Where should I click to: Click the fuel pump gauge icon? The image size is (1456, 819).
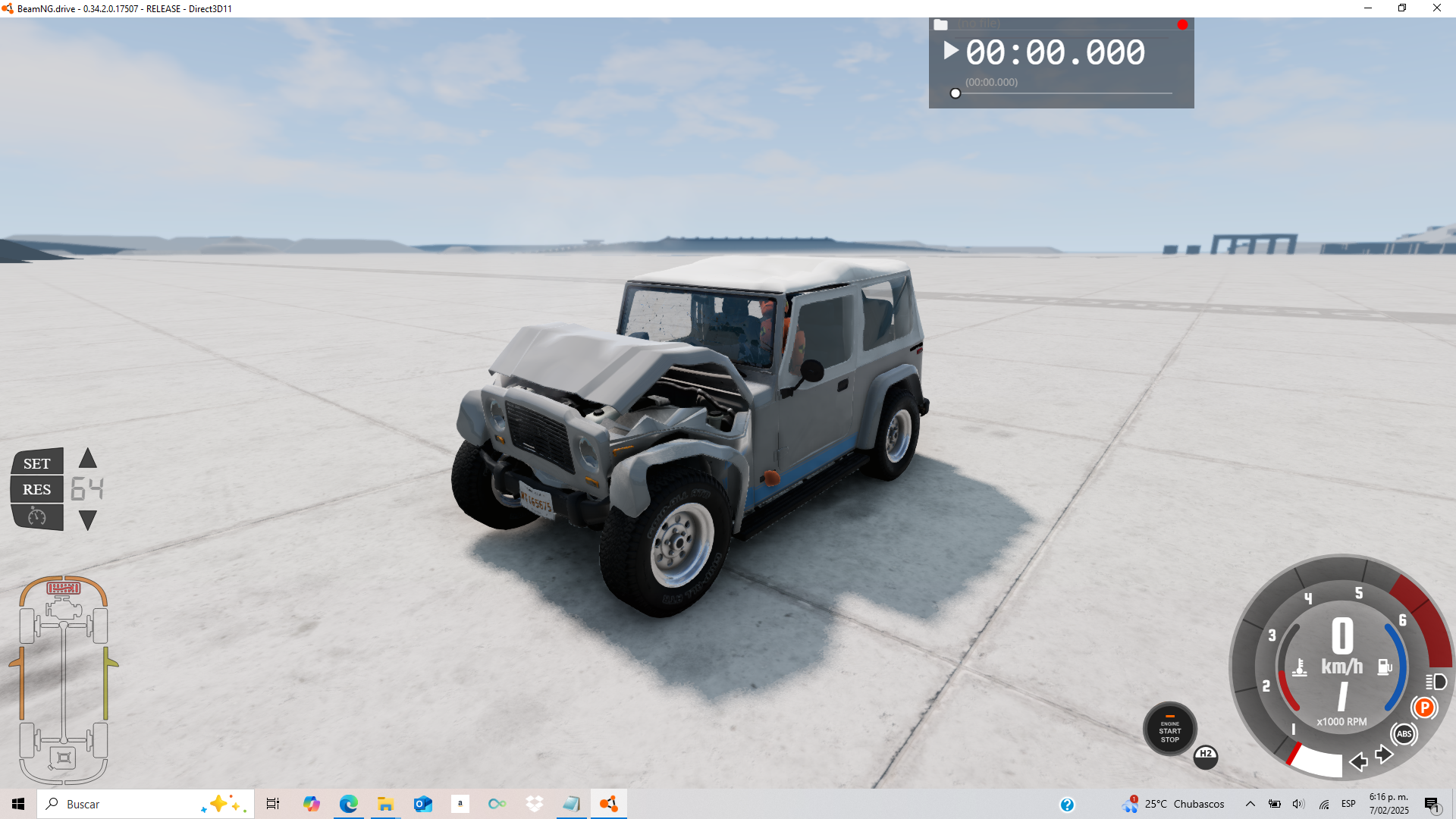click(x=1385, y=667)
